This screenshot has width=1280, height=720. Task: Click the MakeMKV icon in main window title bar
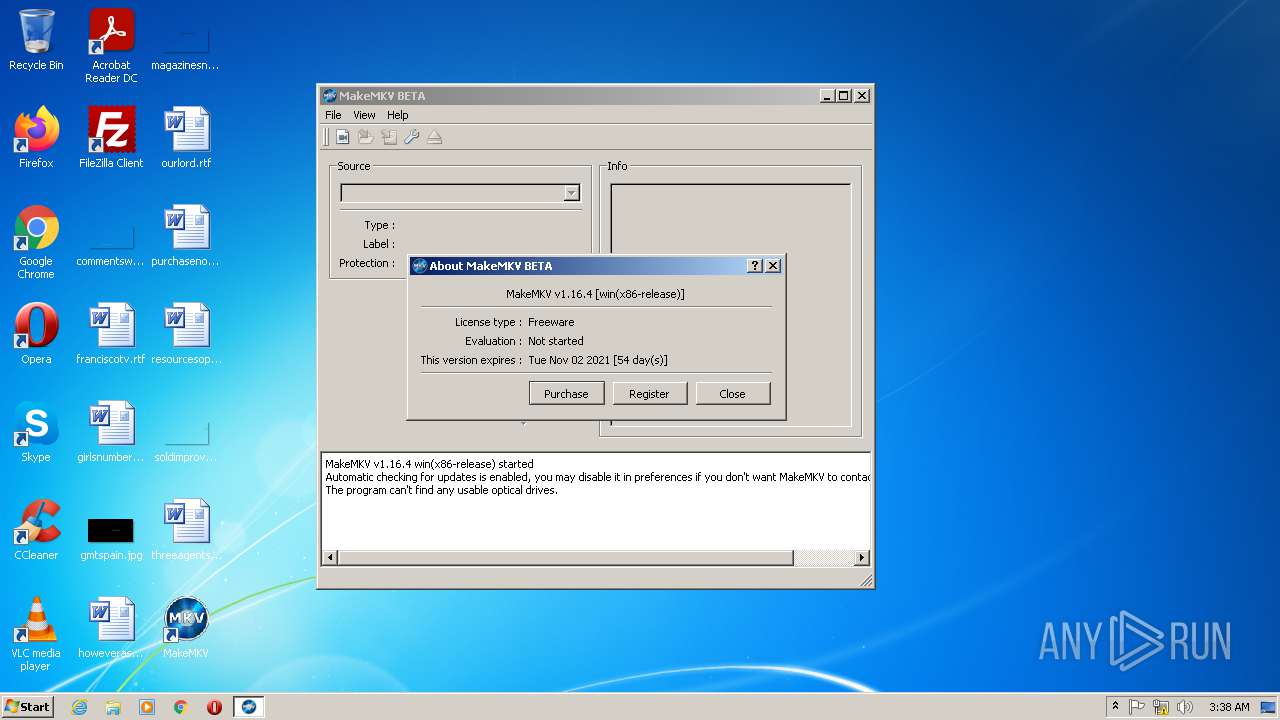pyautogui.click(x=329, y=96)
